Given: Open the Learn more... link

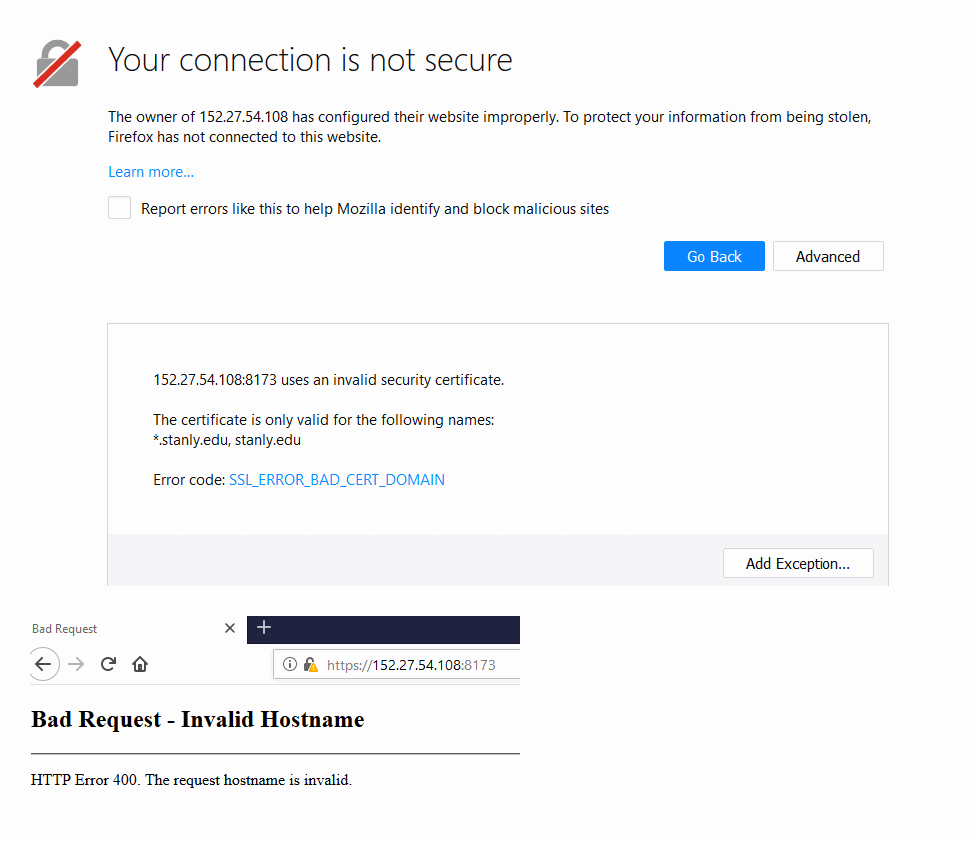Looking at the screenshot, I should point(151,172).
